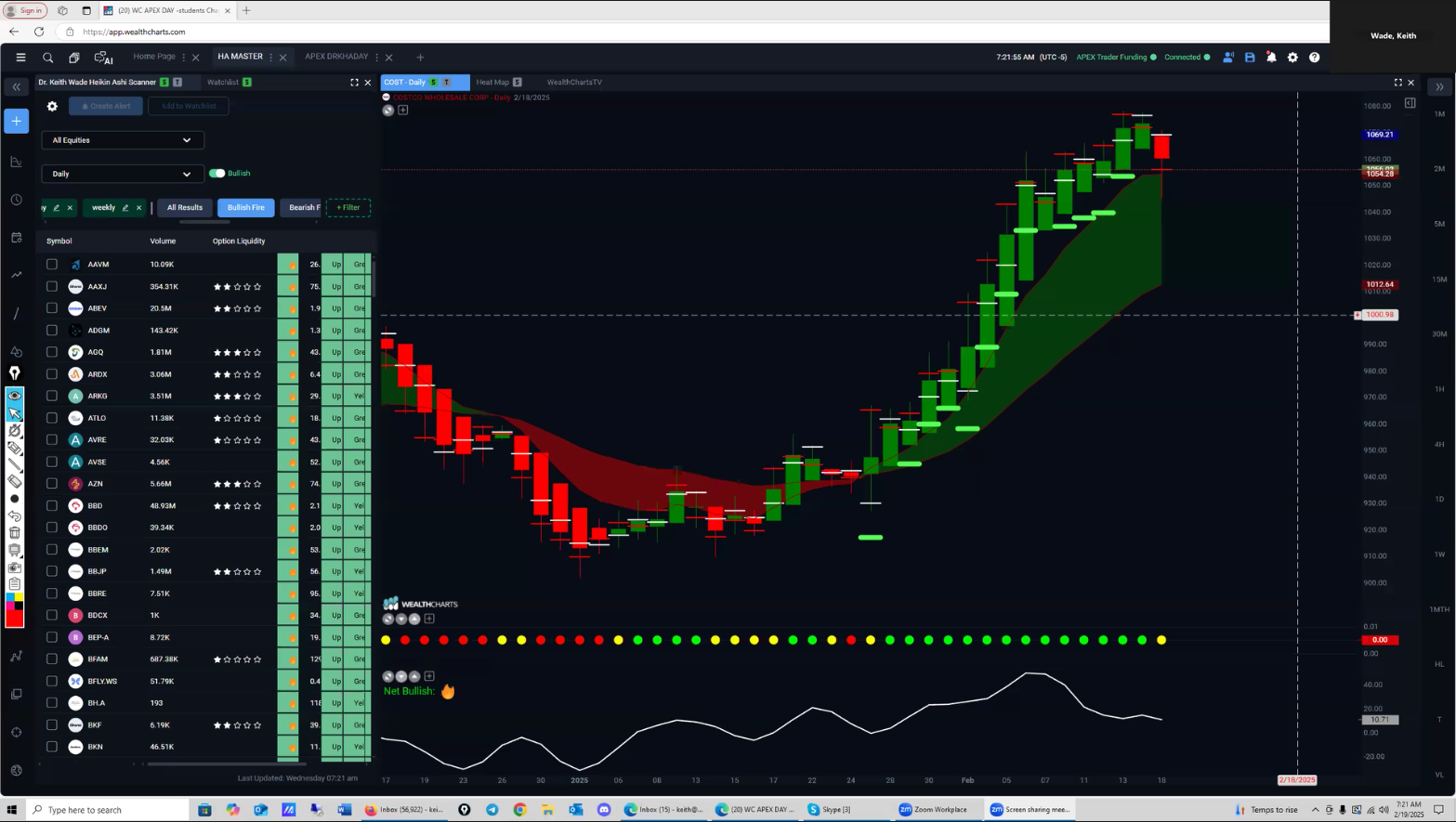
Task: Switch to the APEX DRKHADAY tab
Action: click(336, 57)
